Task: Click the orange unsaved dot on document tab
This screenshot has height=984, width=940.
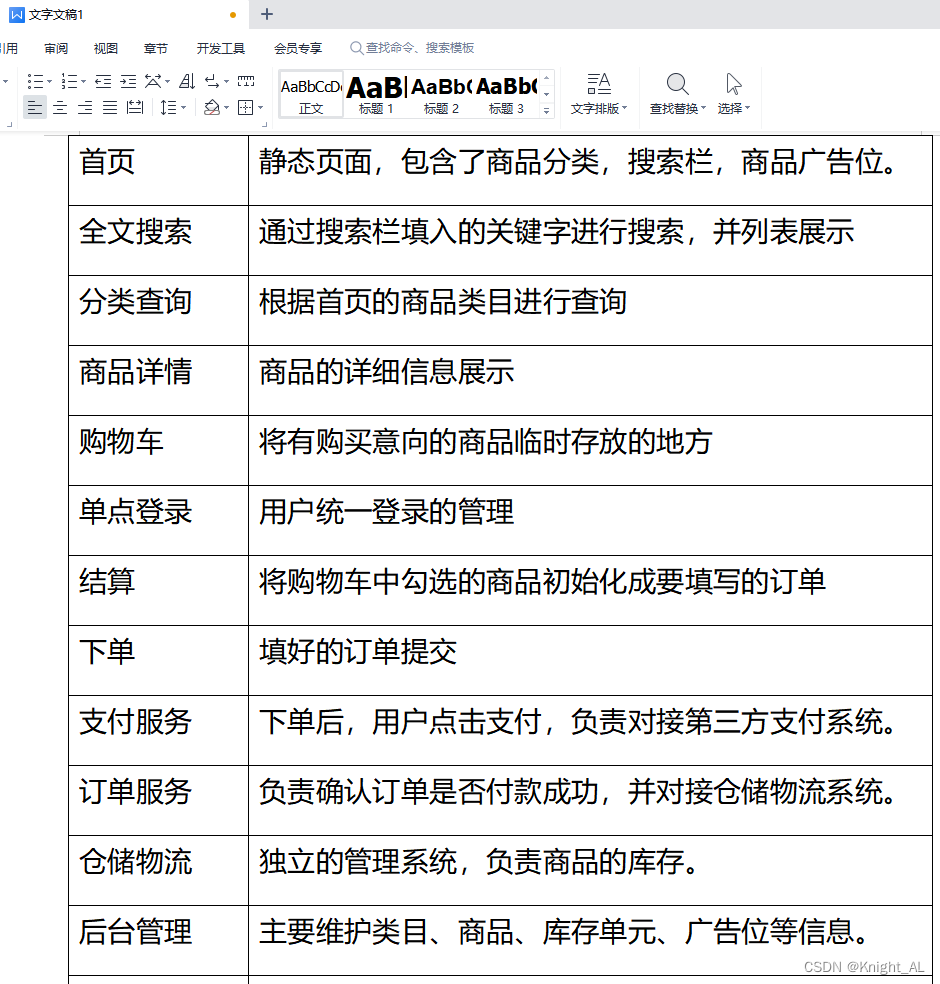Action: coord(233,15)
